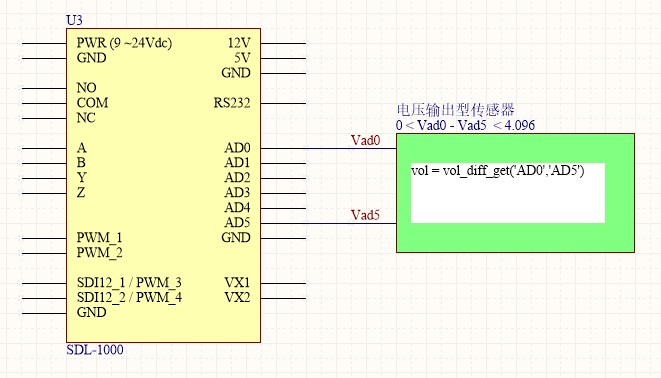Click the vol_diff_get code text box
Screen dimensions: 661x378
point(508,193)
